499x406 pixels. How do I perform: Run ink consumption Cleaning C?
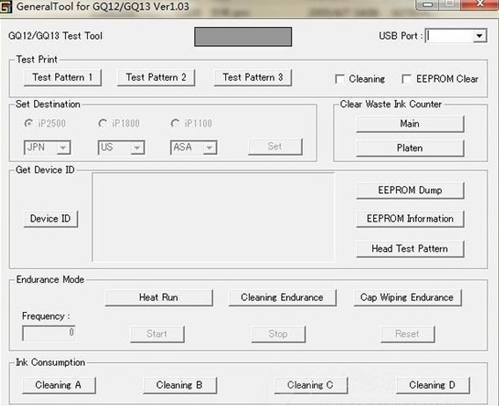(x=311, y=385)
